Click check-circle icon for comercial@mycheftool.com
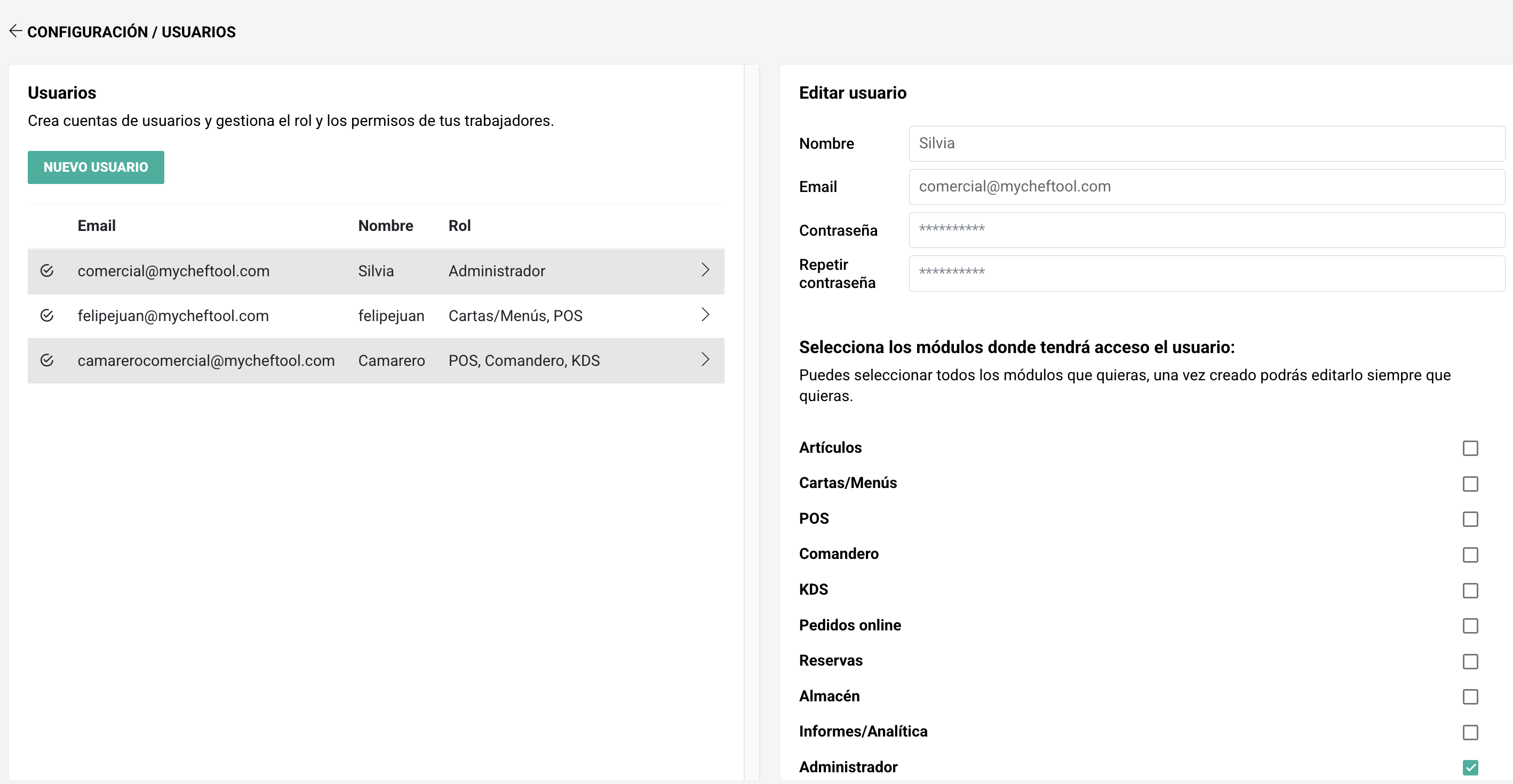 tap(47, 271)
